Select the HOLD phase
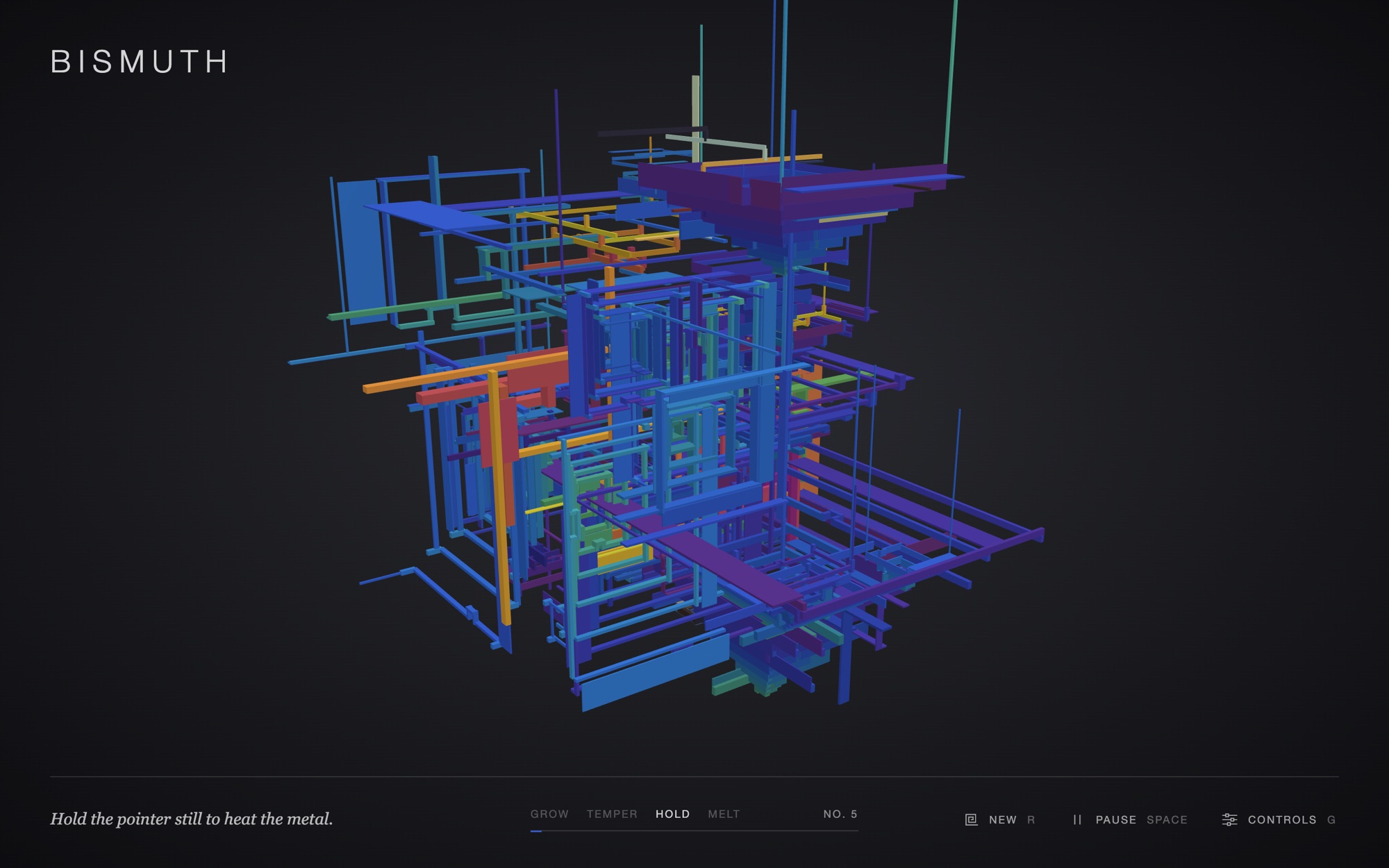This screenshot has width=1389, height=868. (x=673, y=814)
